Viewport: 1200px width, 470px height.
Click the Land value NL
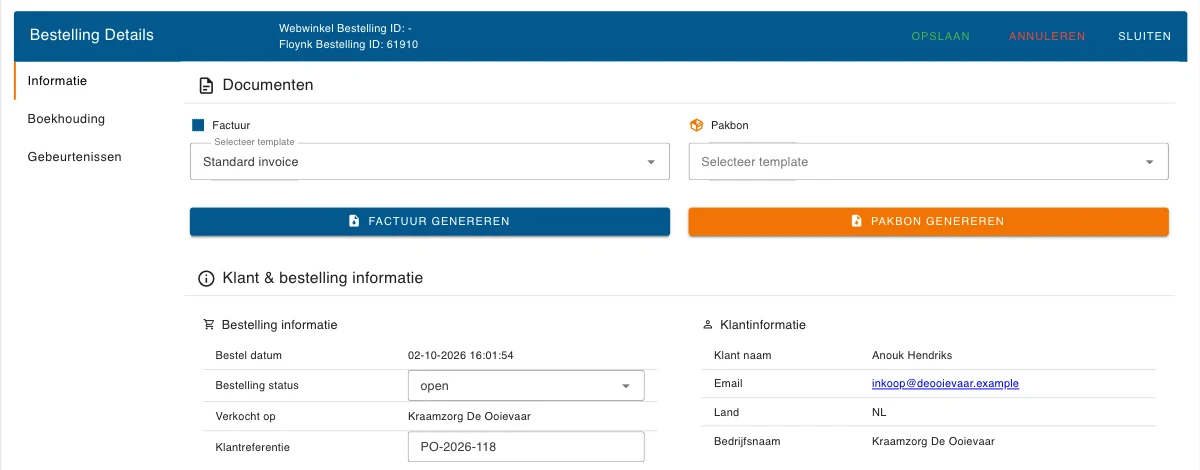879,413
